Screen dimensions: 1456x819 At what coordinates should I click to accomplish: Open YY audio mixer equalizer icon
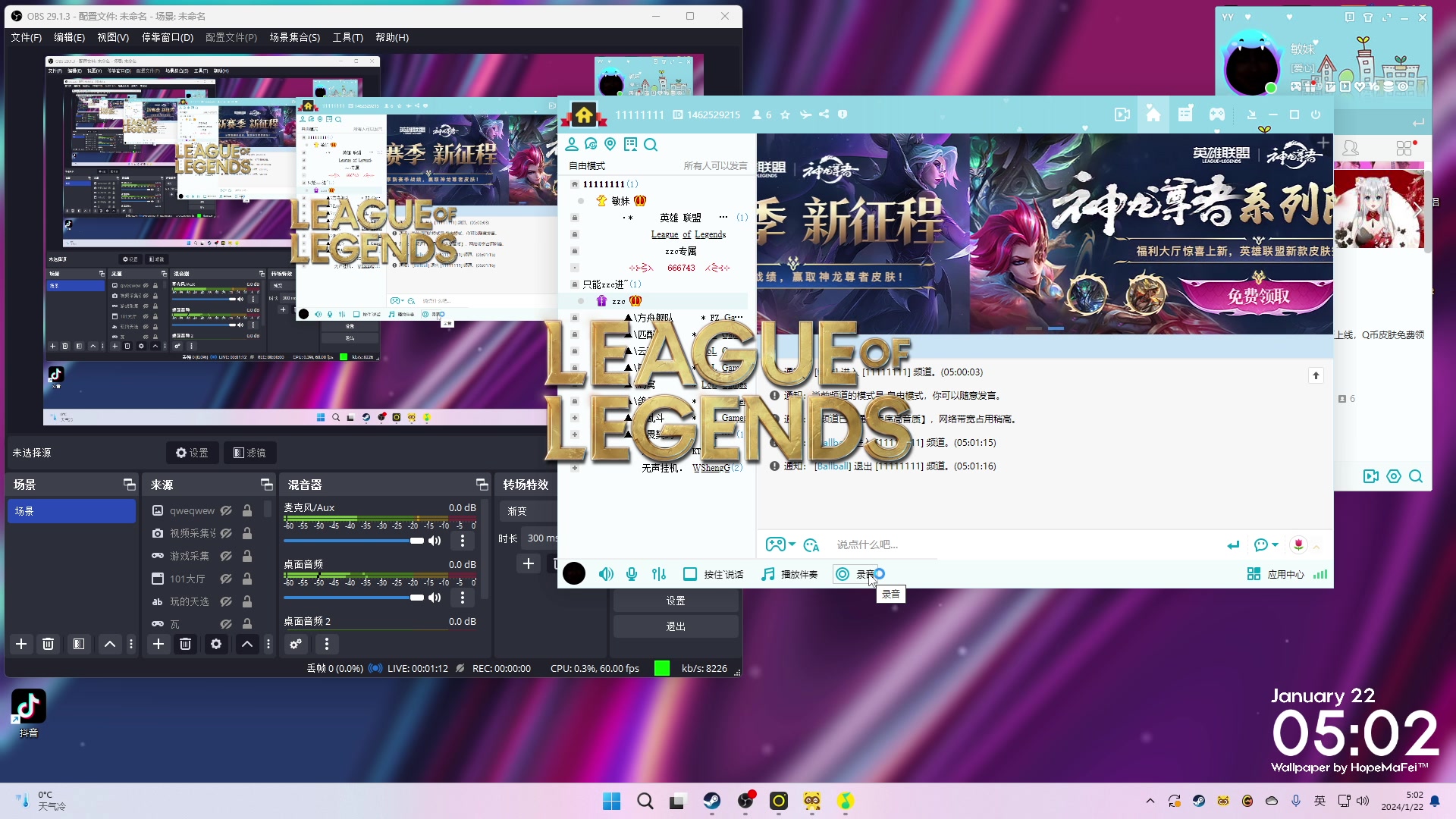tap(659, 574)
